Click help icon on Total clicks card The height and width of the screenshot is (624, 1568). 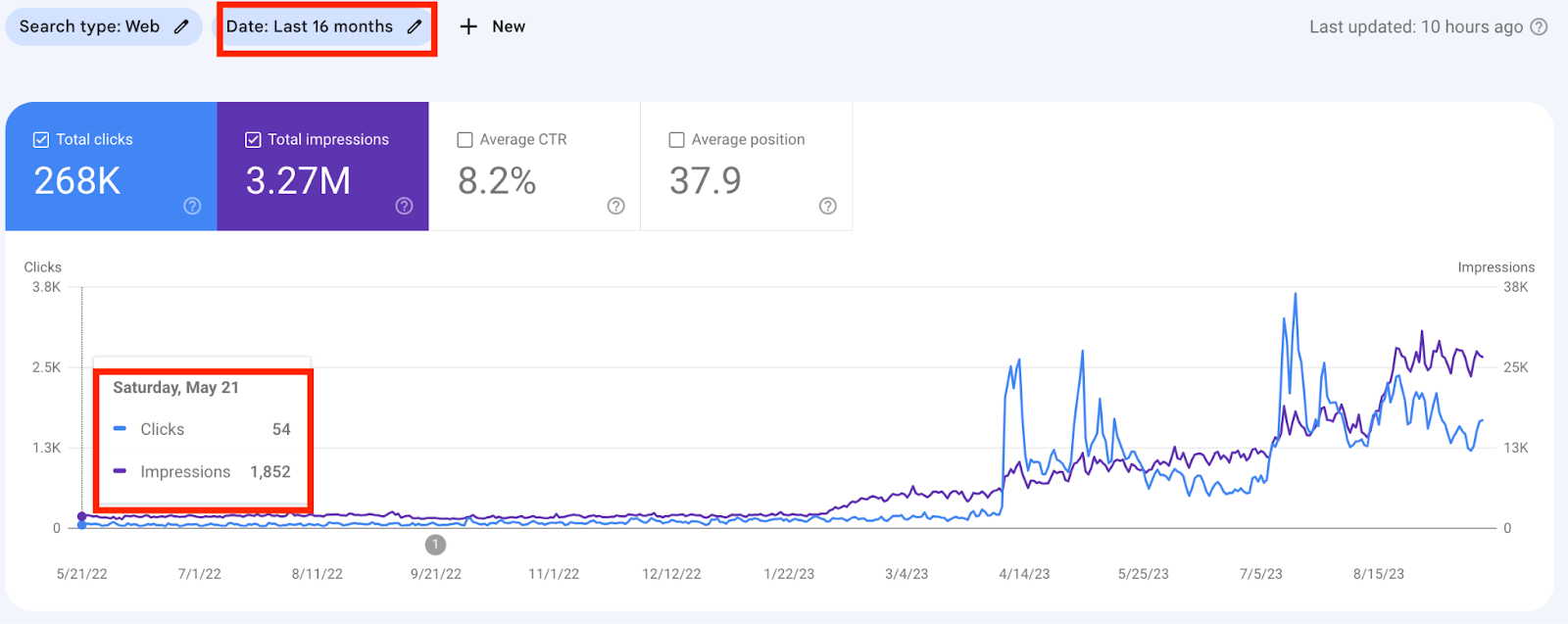pyautogui.click(x=192, y=206)
